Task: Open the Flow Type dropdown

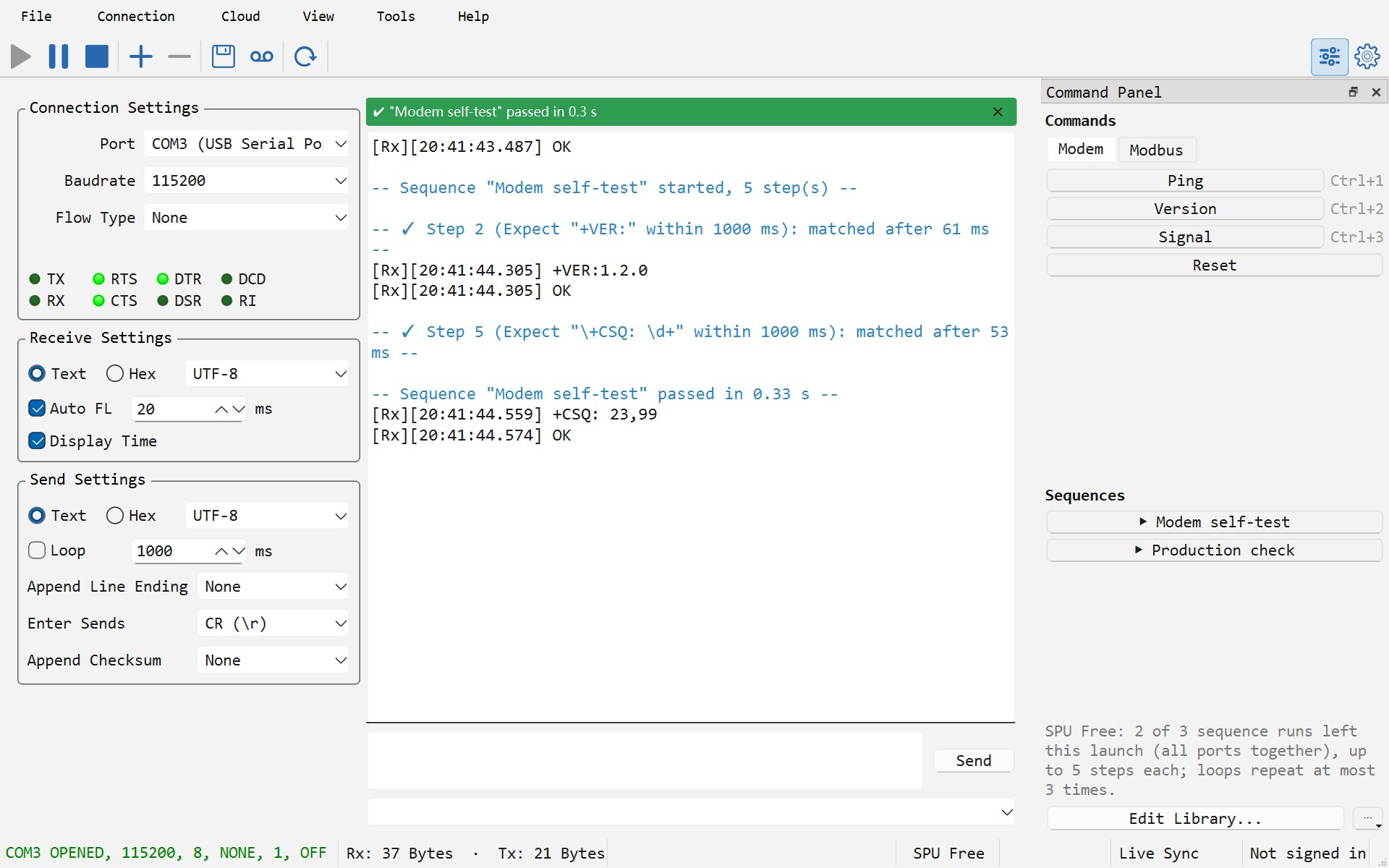Action: 247,218
